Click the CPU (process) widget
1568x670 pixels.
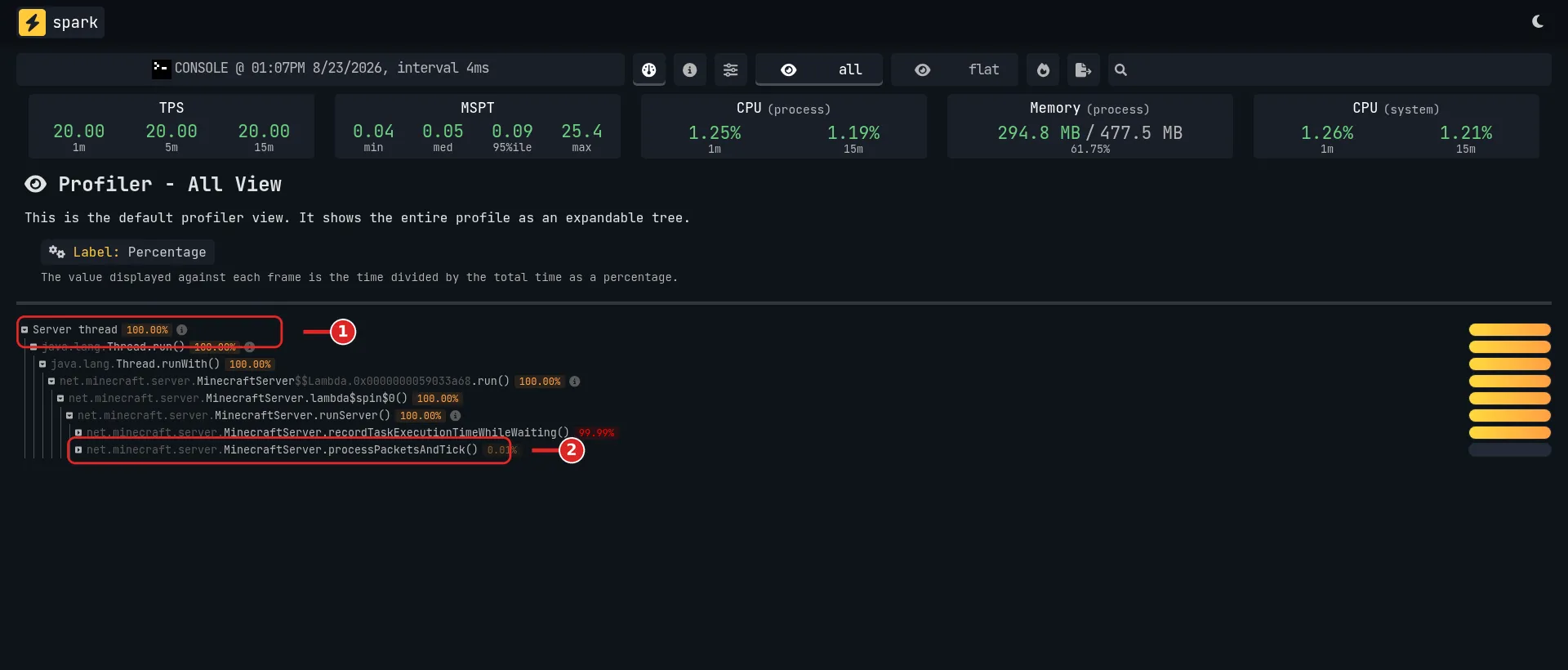784,126
